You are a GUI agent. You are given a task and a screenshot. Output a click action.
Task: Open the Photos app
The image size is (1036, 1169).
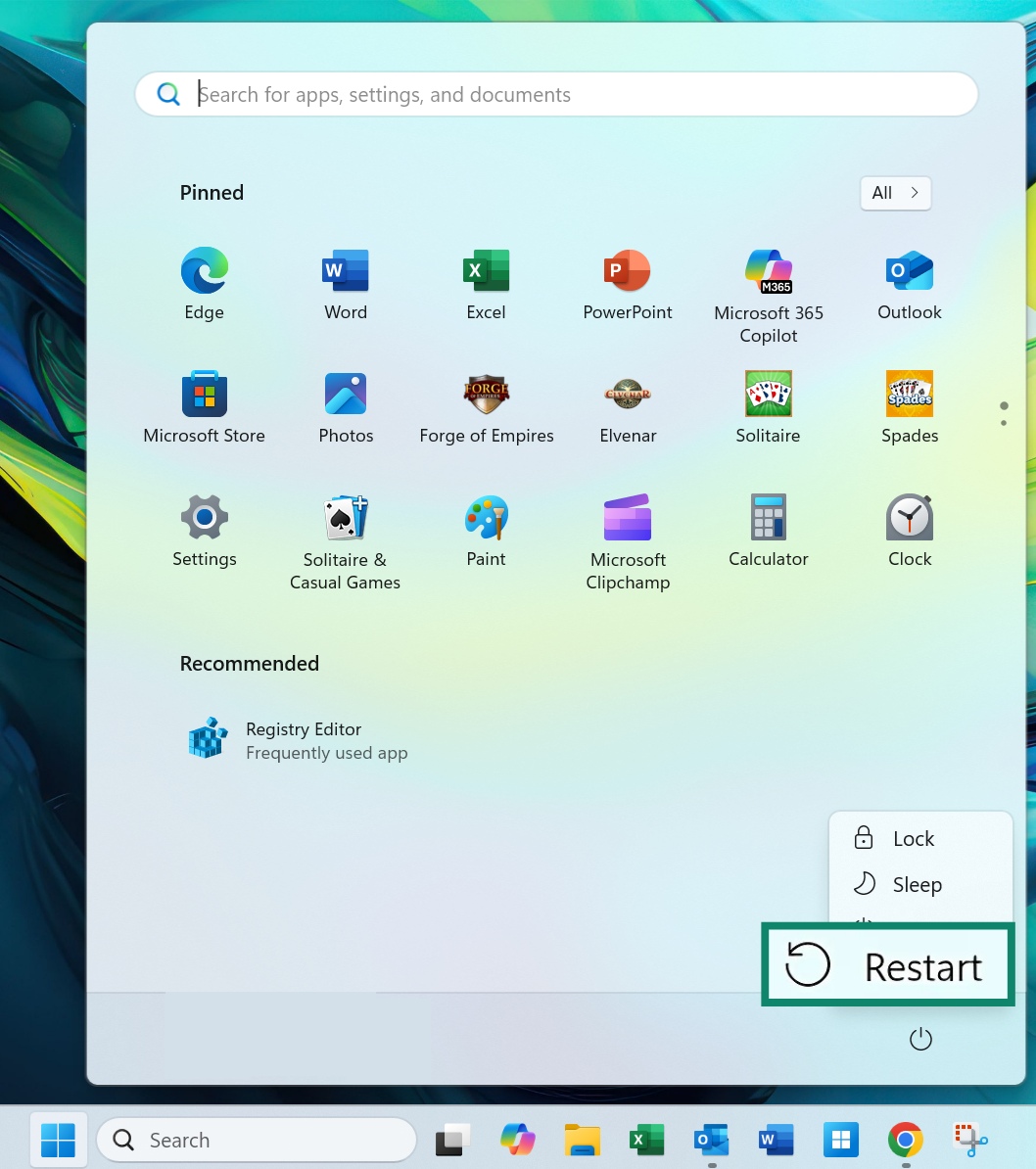click(x=345, y=406)
